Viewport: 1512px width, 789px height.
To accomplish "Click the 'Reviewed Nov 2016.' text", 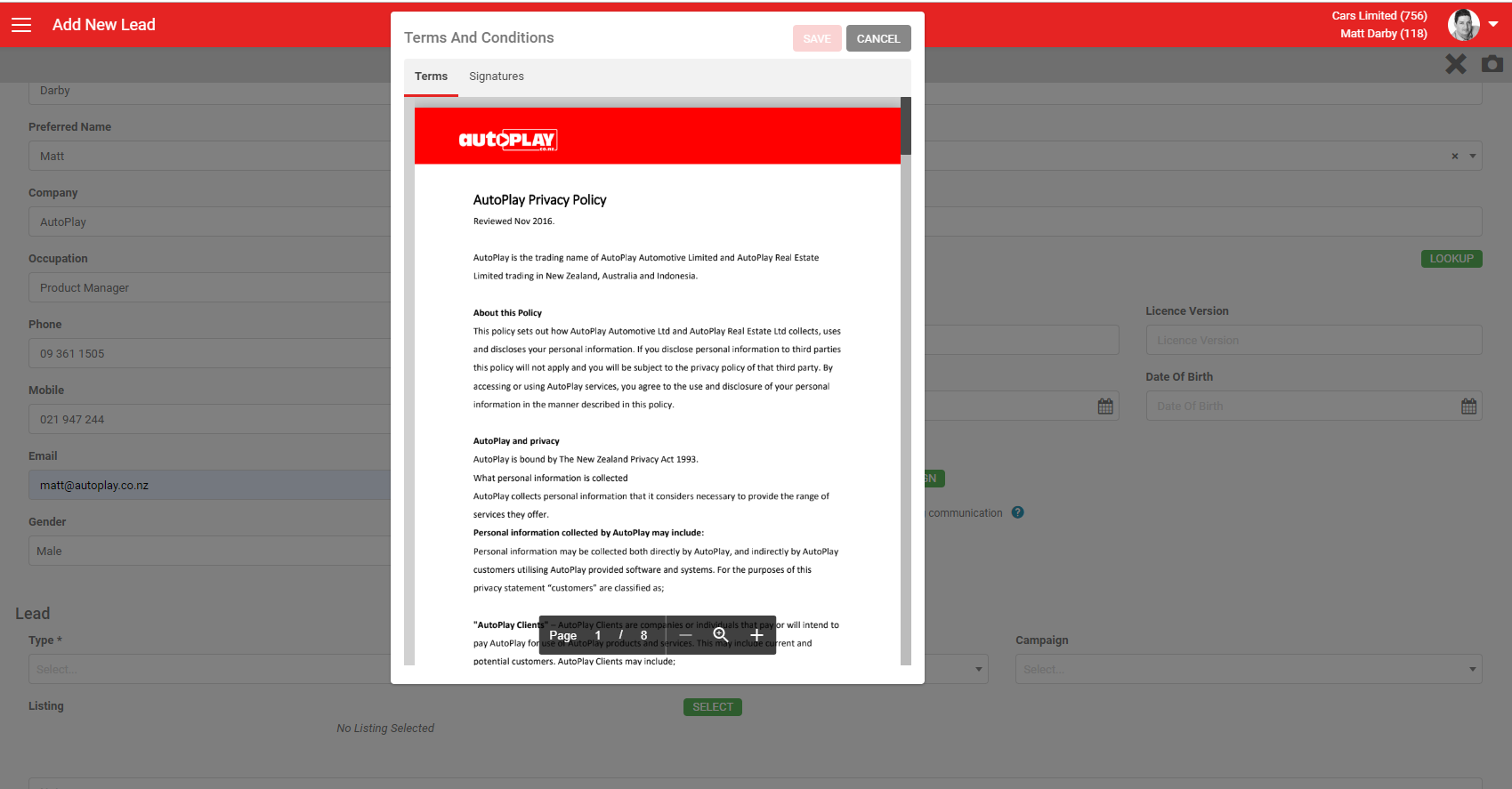I will [513, 221].
